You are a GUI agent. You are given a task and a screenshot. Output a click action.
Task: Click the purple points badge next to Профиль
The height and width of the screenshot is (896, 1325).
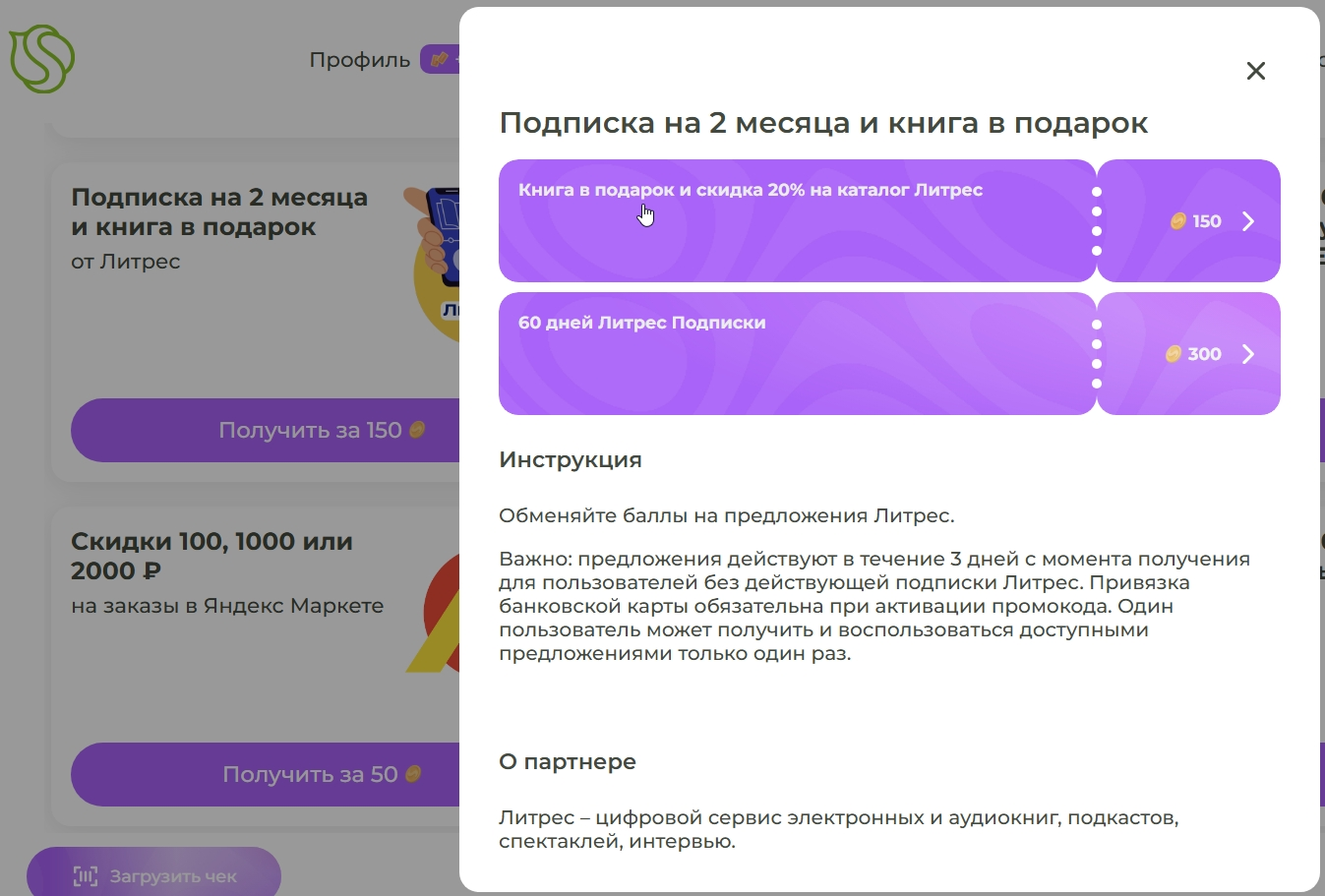pos(440,59)
